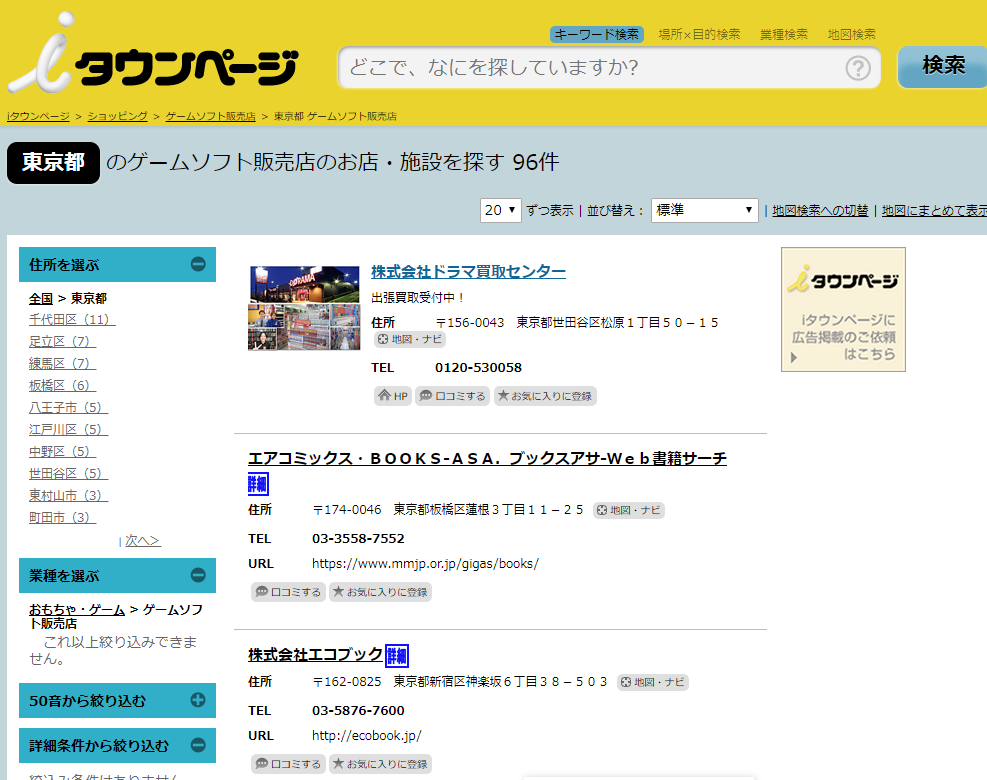The image size is (987, 780).
Task: Open the iタウンページ breadcrumb link
Action: pyautogui.click(x=38, y=116)
